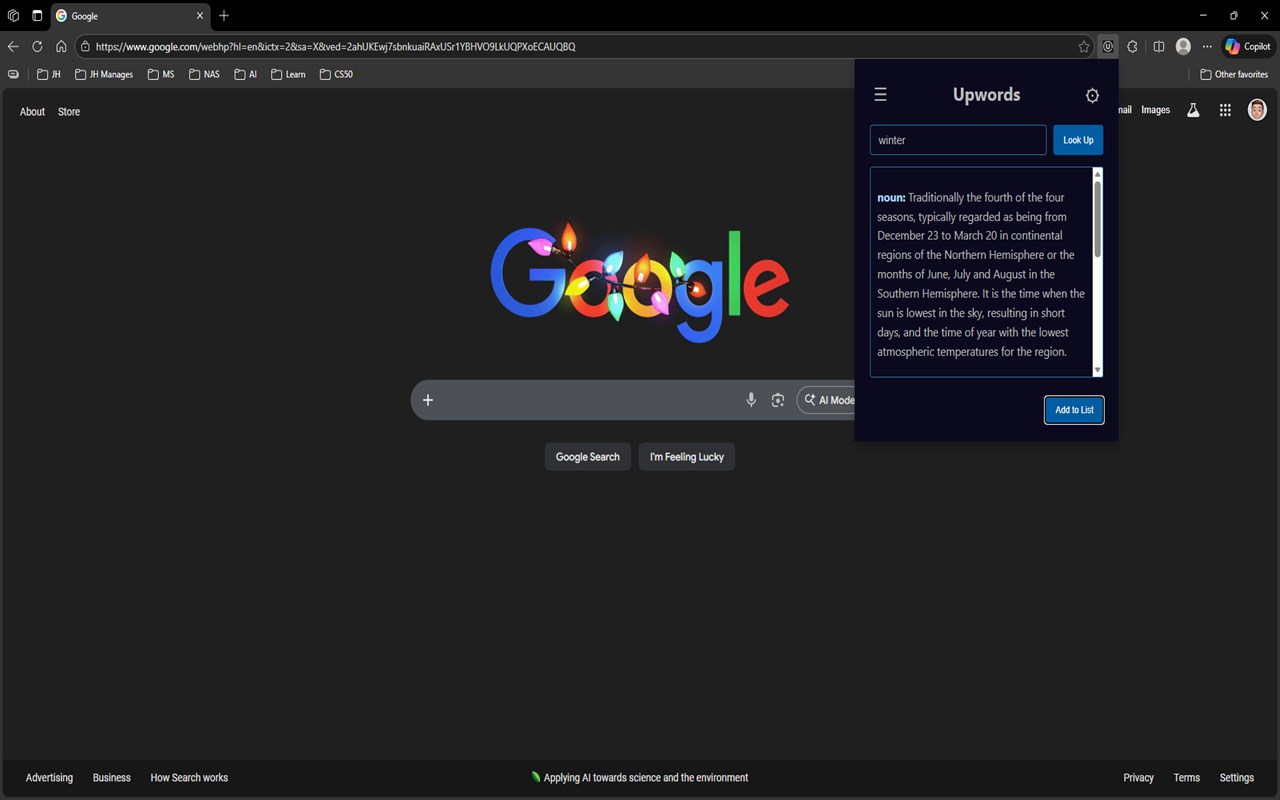Start voice search with microphone icon
The image size is (1280, 800).
751,400
